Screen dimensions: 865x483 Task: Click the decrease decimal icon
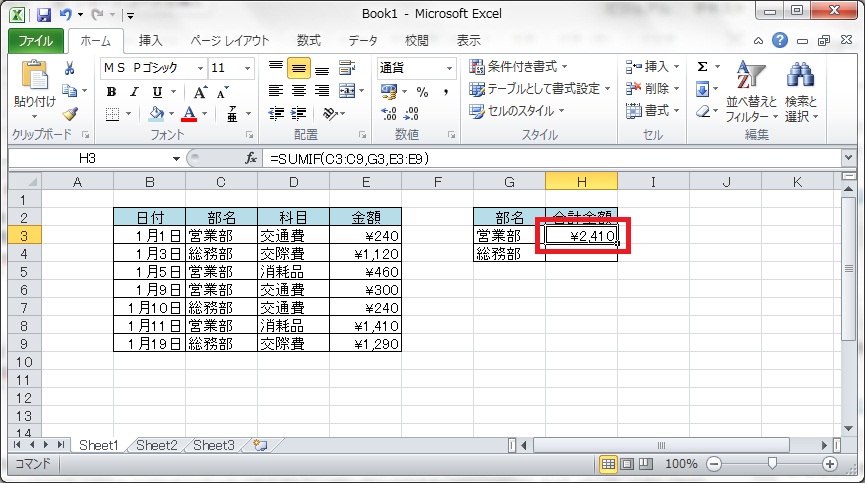click(412, 114)
